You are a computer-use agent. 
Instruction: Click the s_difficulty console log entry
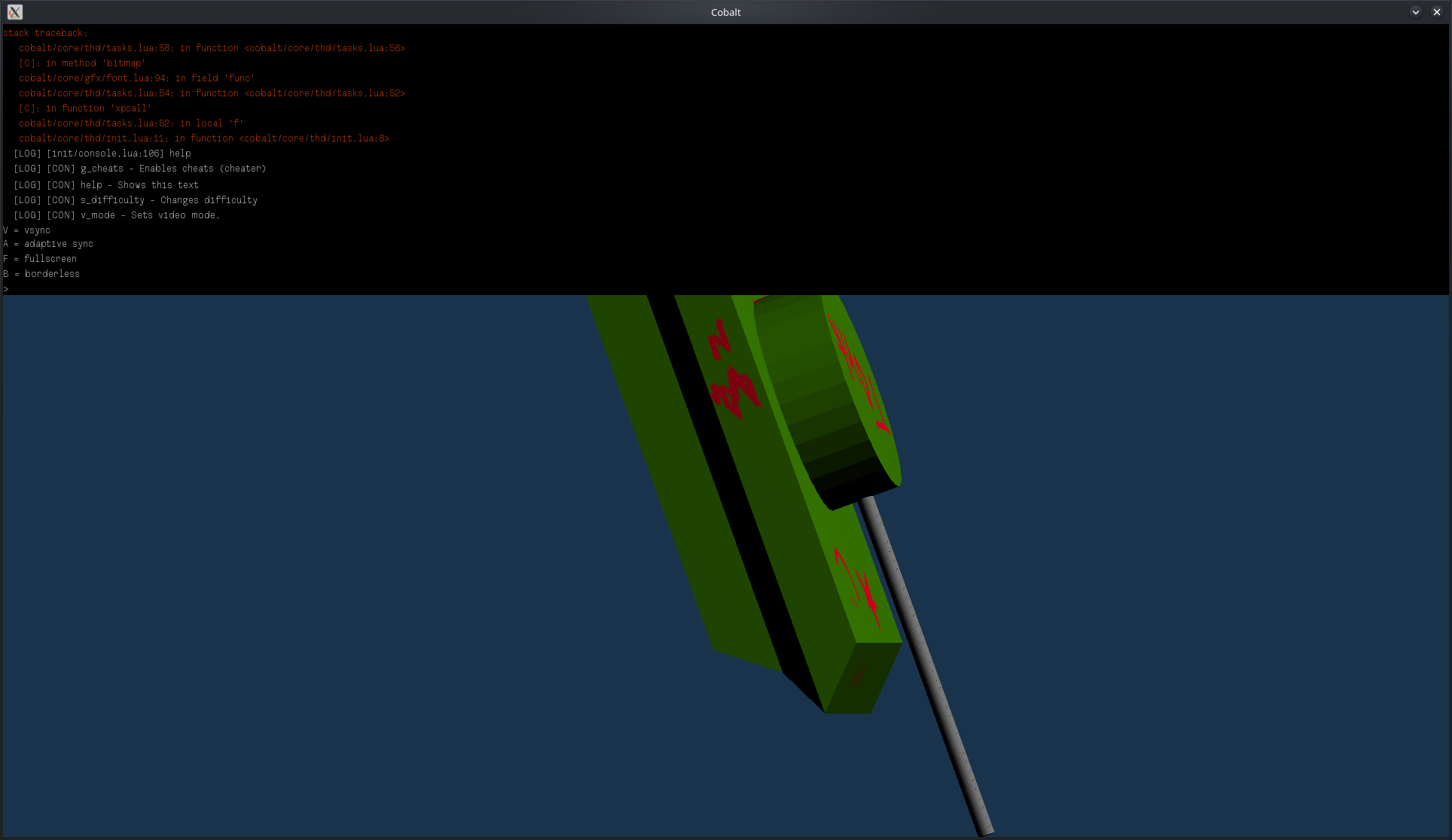136,200
